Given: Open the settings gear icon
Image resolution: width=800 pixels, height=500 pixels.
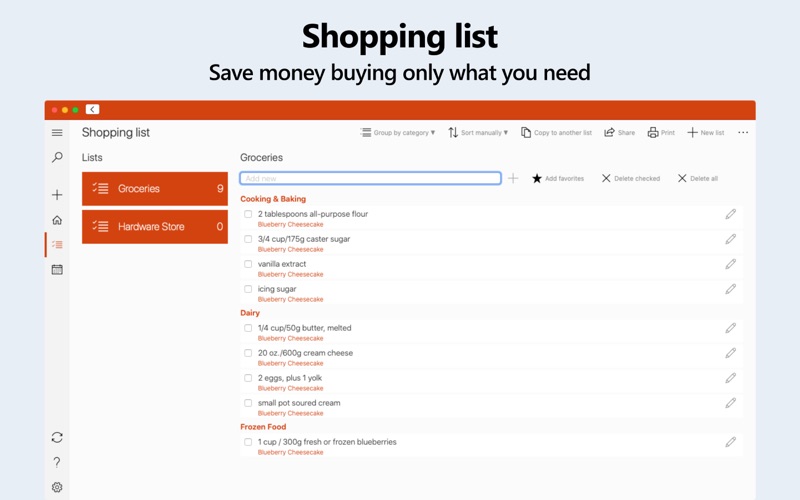Looking at the screenshot, I should point(57,487).
